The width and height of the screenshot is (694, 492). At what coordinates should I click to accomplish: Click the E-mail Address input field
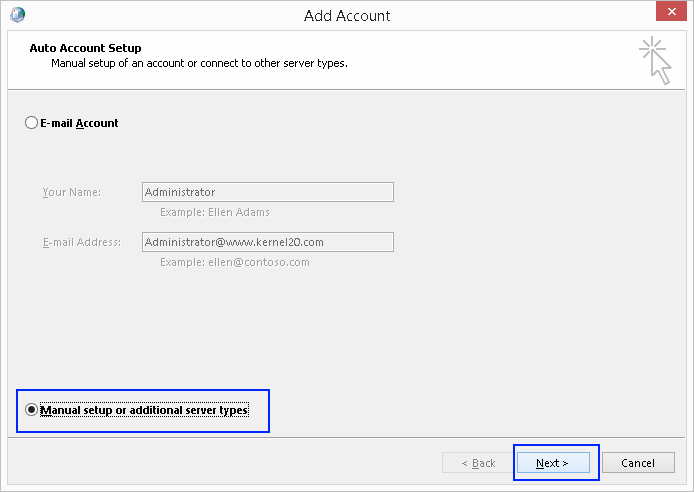(268, 242)
